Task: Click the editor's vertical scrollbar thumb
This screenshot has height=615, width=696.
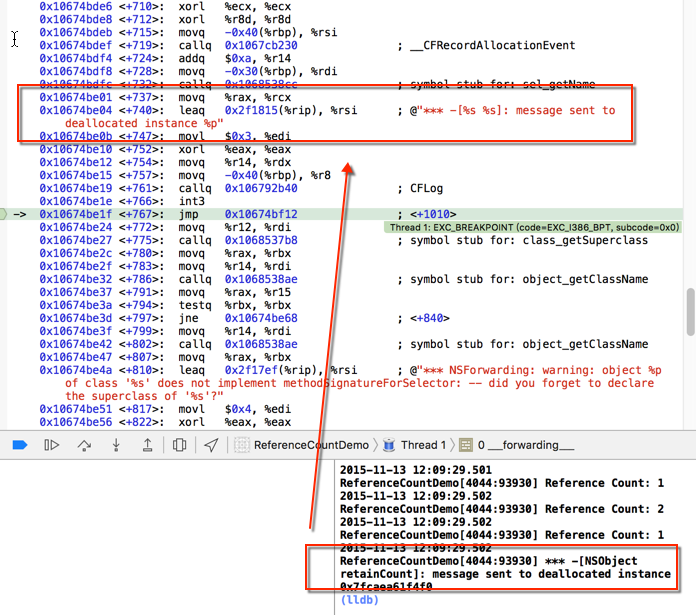Action: click(689, 312)
